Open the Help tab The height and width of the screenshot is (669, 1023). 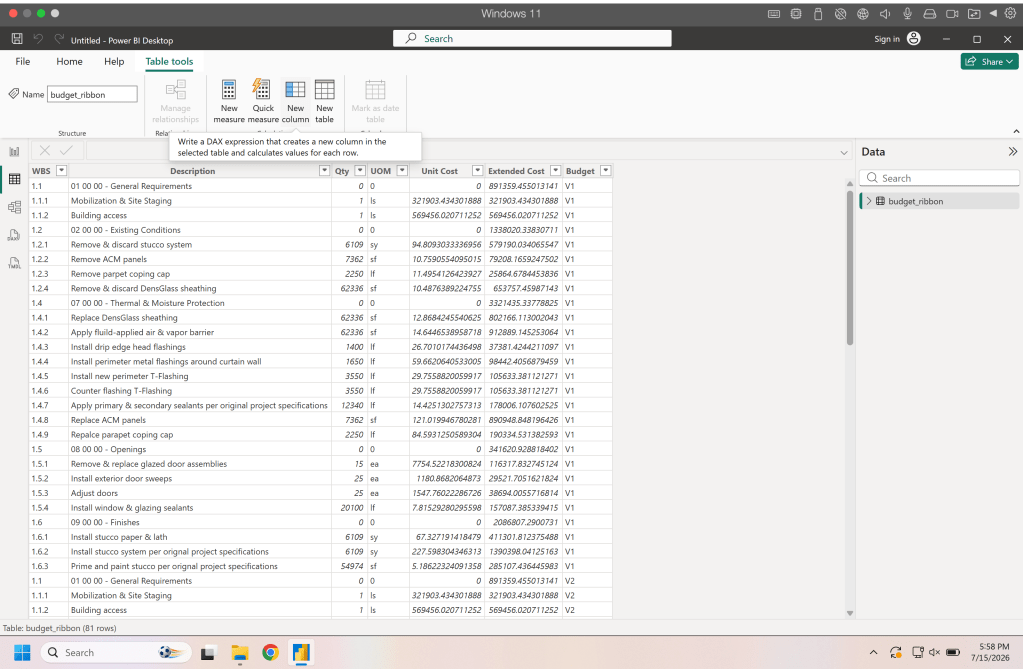[x=114, y=61]
